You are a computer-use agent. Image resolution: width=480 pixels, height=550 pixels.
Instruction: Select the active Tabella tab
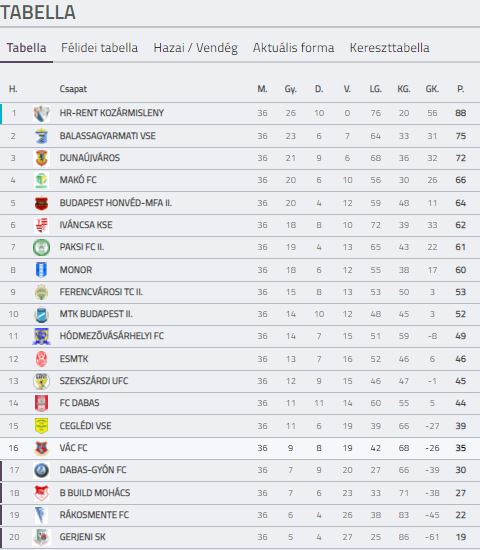click(x=26, y=48)
